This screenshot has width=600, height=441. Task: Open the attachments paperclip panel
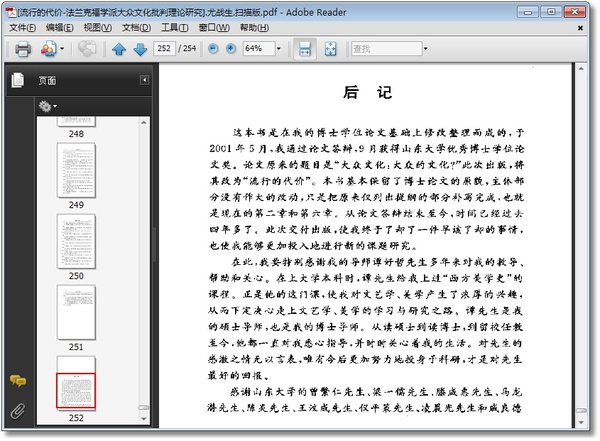click(18, 411)
